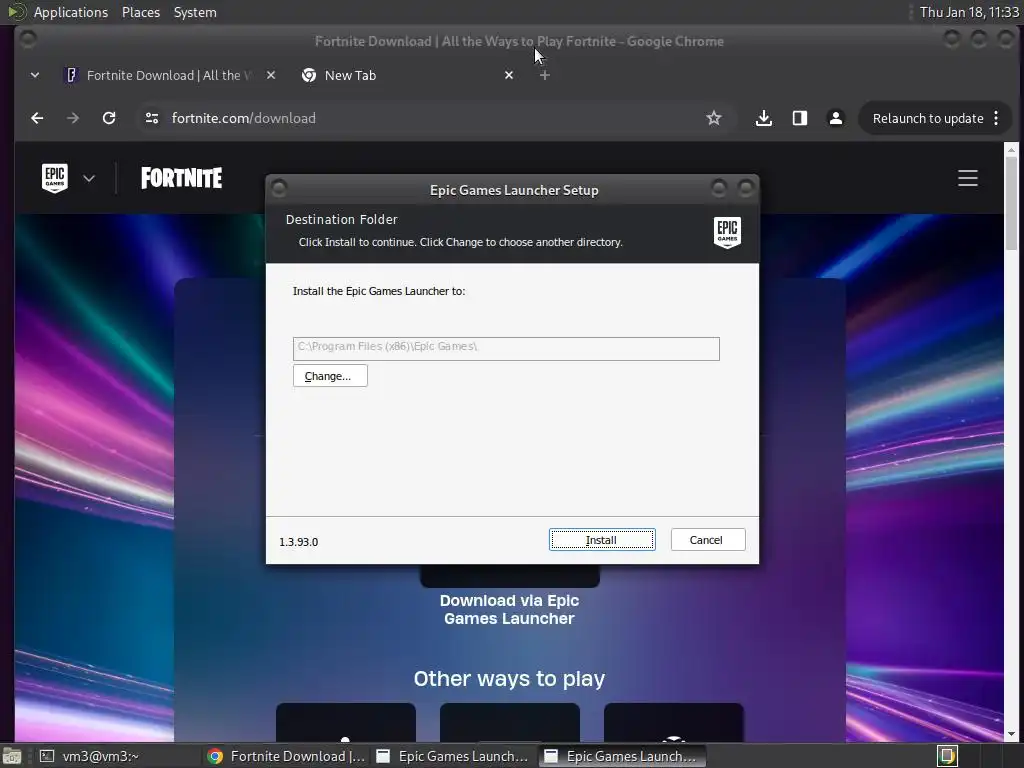
Task: Open Chrome profile icon
Action: click(835, 118)
